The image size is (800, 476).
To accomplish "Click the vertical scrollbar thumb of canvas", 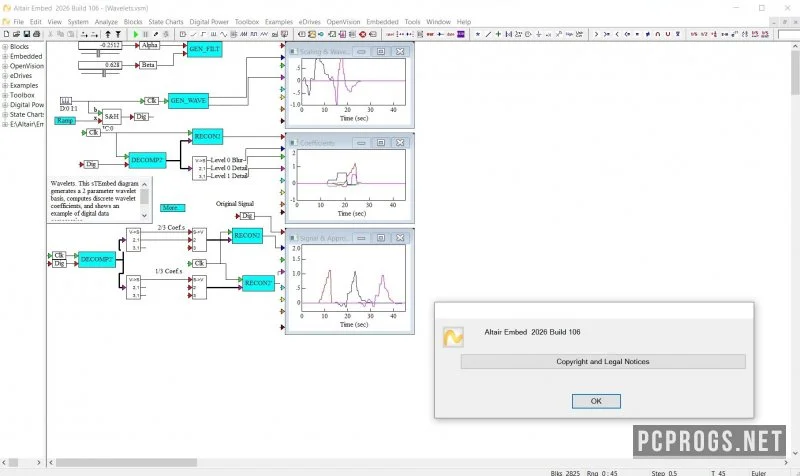I will (795, 72).
